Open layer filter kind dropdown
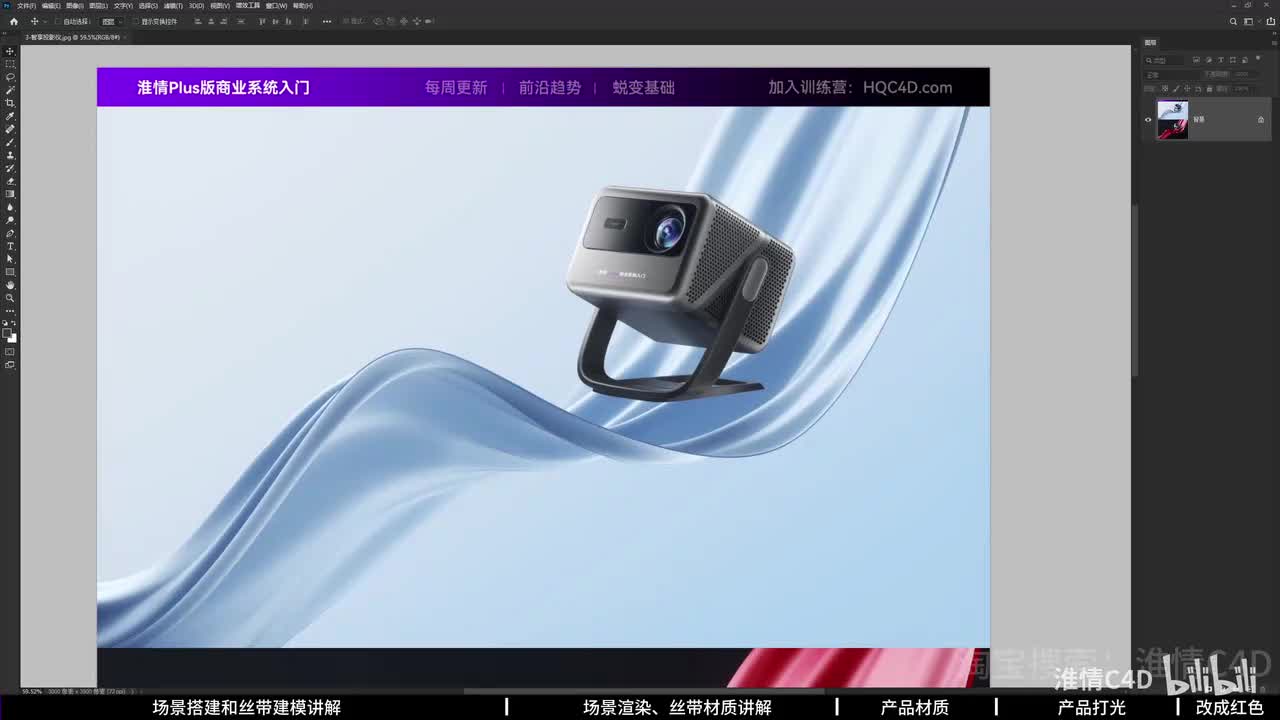The image size is (1280, 720). click(1164, 60)
